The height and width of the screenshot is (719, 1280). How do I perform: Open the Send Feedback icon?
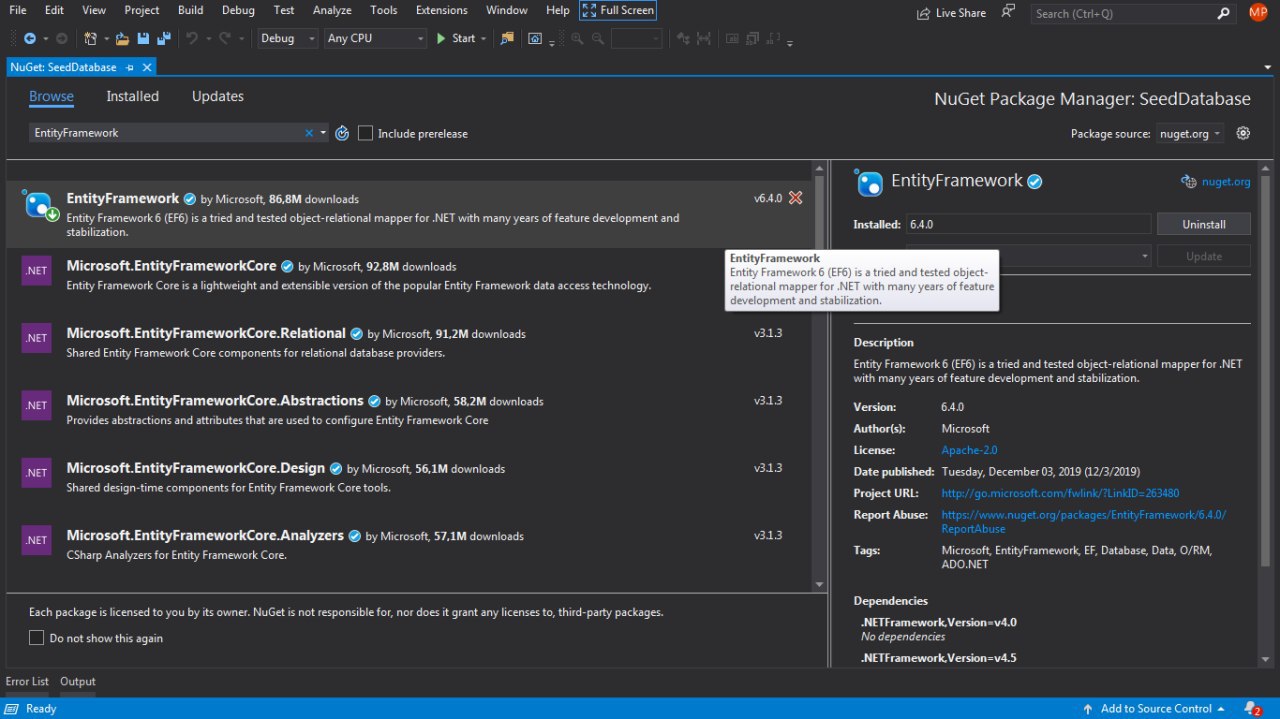[x=1008, y=12]
